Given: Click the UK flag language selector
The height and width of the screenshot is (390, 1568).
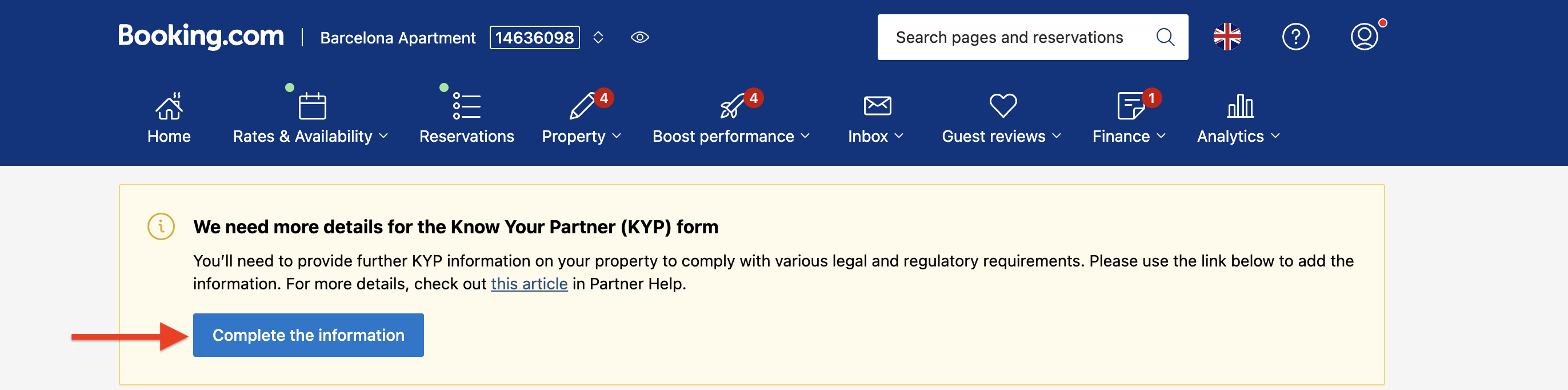Looking at the screenshot, I should pyautogui.click(x=1226, y=37).
